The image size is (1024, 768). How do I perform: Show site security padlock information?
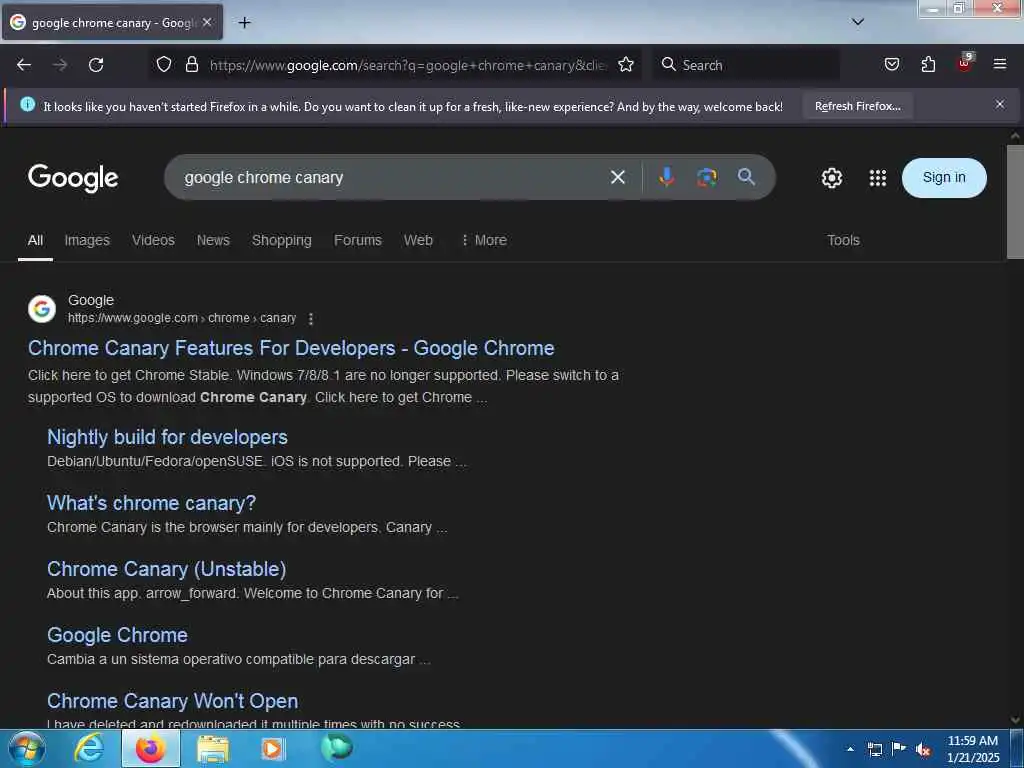(x=191, y=64)
